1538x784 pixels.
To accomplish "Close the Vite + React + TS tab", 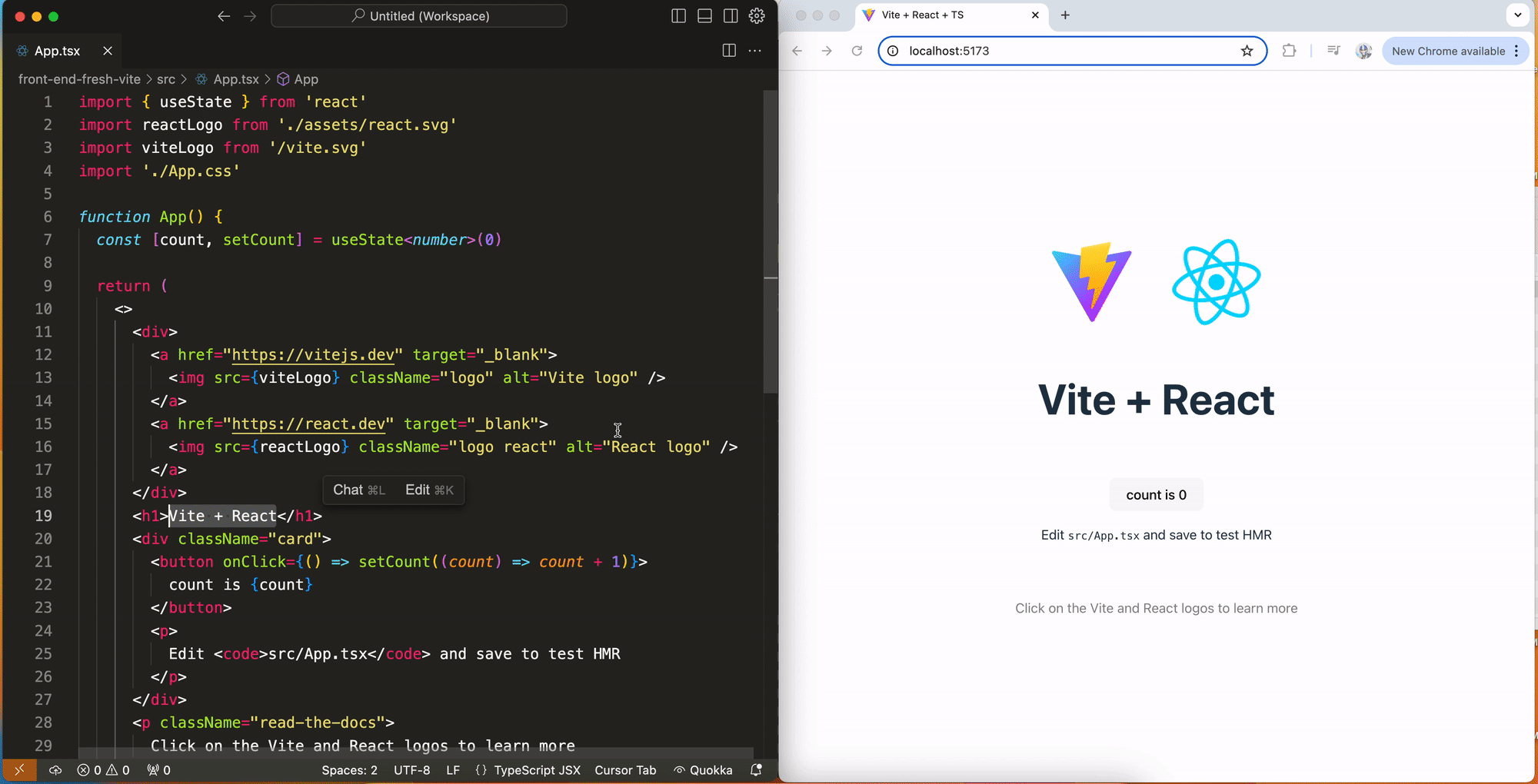I will pos(1035,15).
